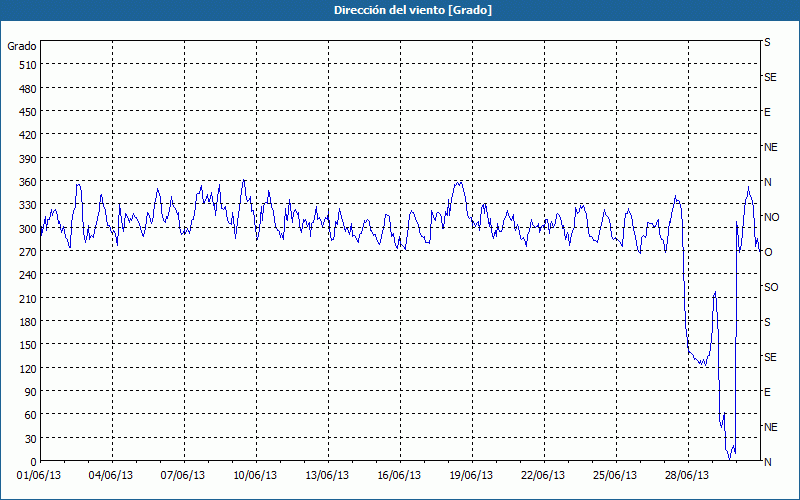800x500 pixels.
Task: Pick the 390 tick label on the left axis
Action: 28,159
